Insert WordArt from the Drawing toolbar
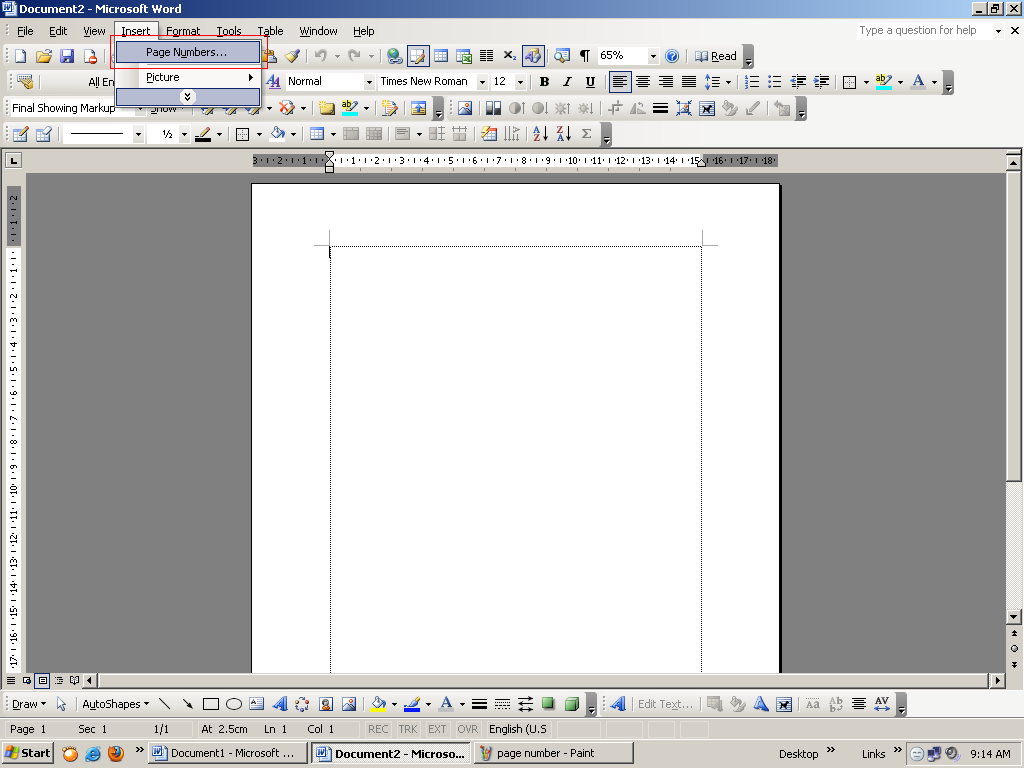Screen dimensions: 1024x768 point(280,704)
